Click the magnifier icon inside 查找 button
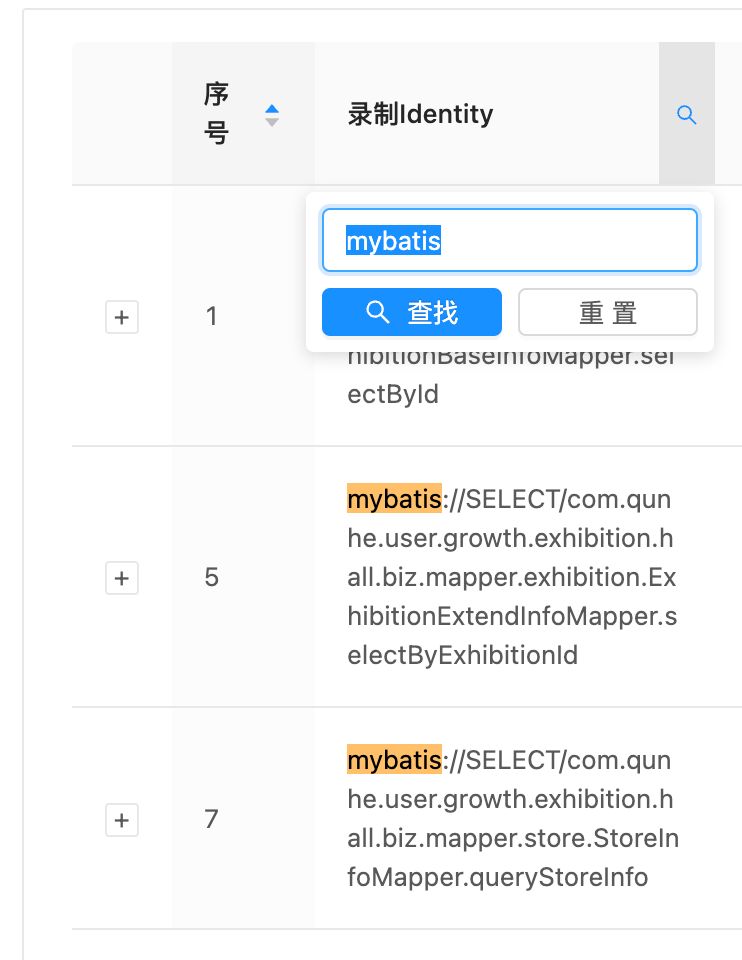Image resolution: width=742 pixels, height=960 pixels. [378, 313]
